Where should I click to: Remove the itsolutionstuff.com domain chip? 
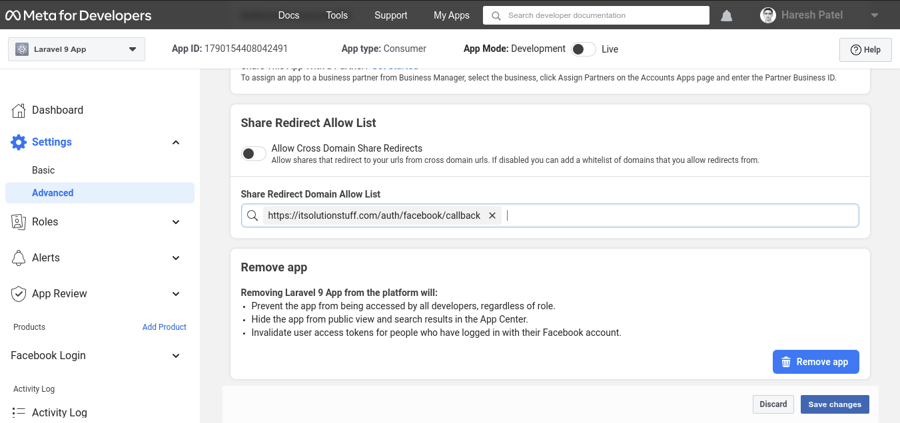pyautogui.click(x=492, y=216)
